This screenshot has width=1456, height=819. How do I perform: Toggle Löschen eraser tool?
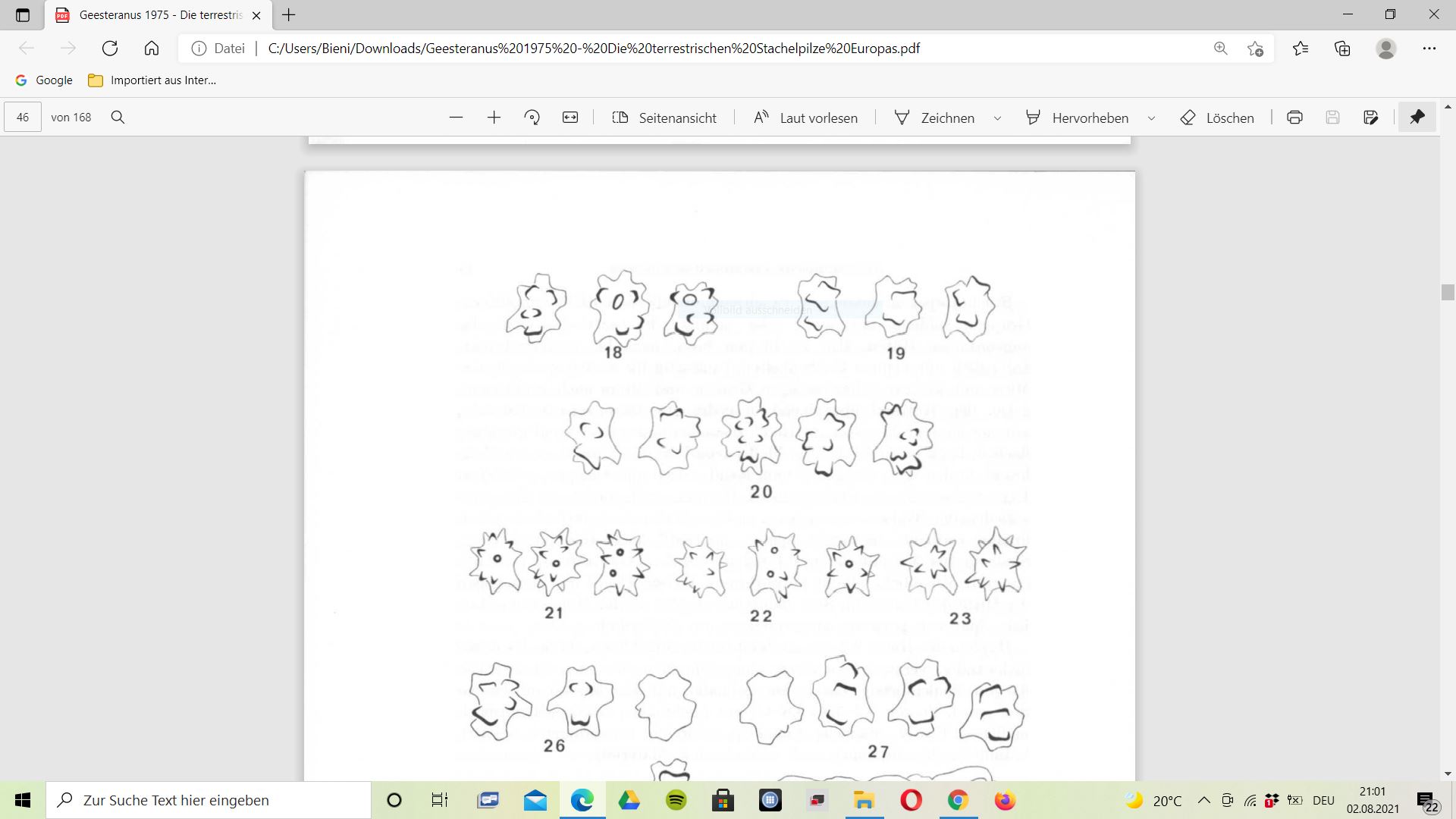click(1217, 118)
